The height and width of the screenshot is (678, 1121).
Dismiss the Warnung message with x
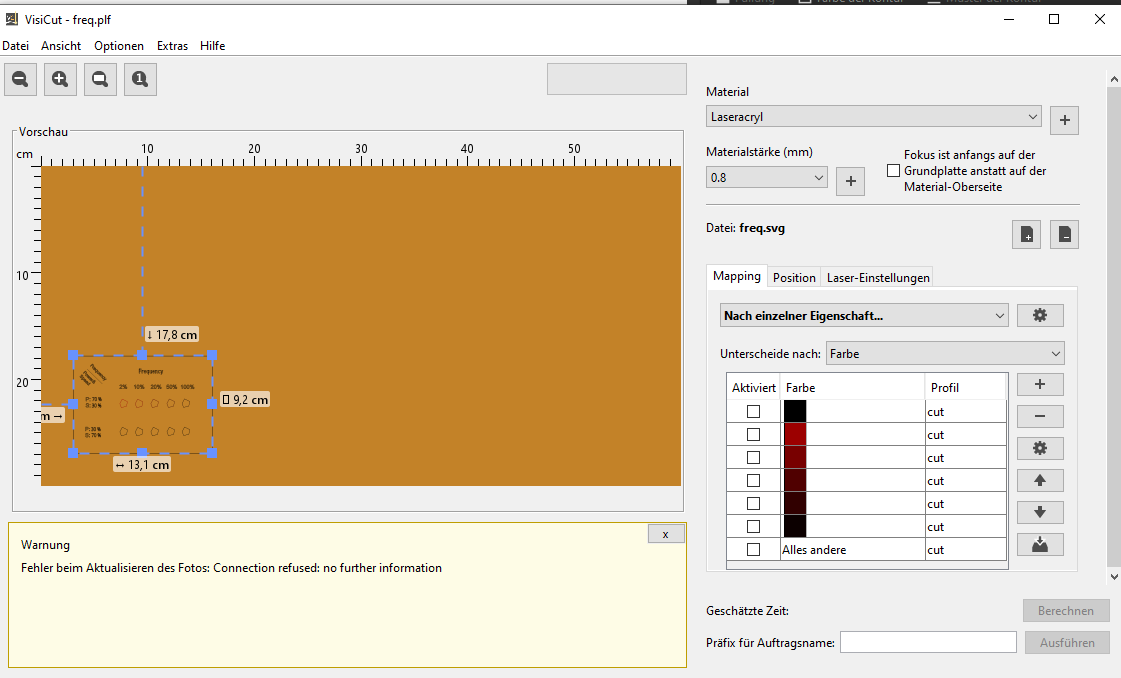[x=665, y=533]
